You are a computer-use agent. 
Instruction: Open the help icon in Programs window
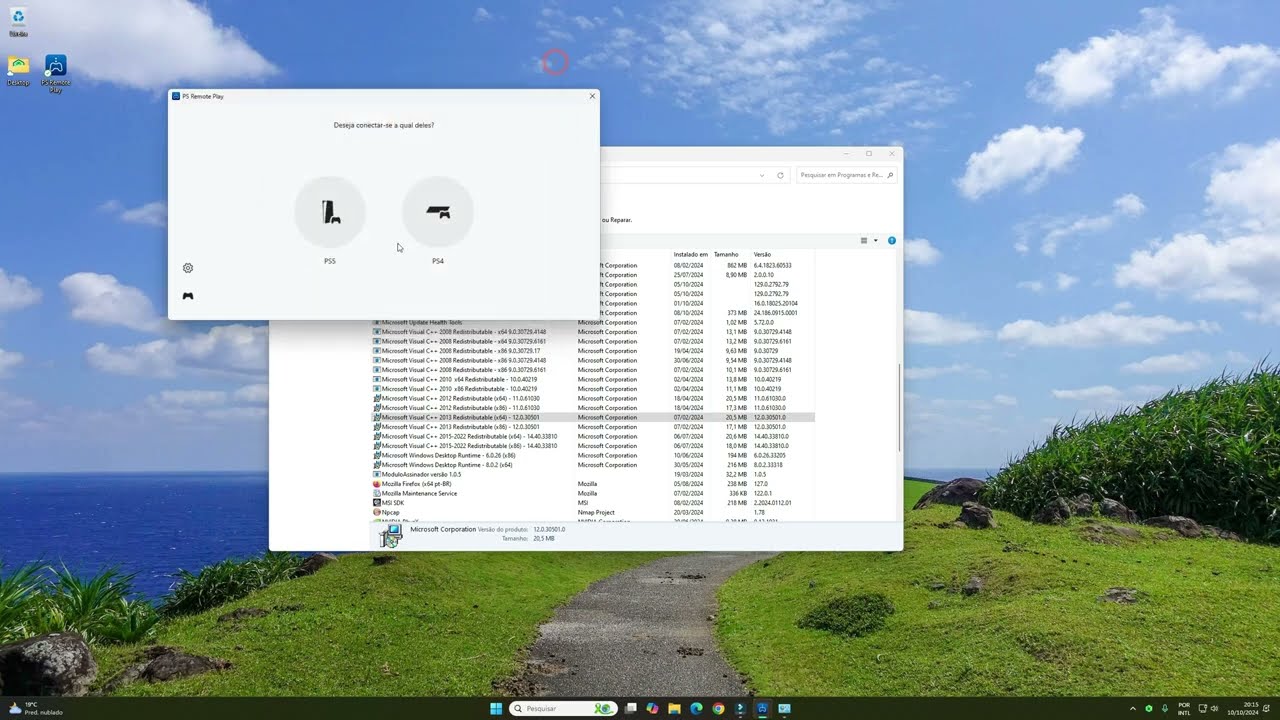[892, 240]
